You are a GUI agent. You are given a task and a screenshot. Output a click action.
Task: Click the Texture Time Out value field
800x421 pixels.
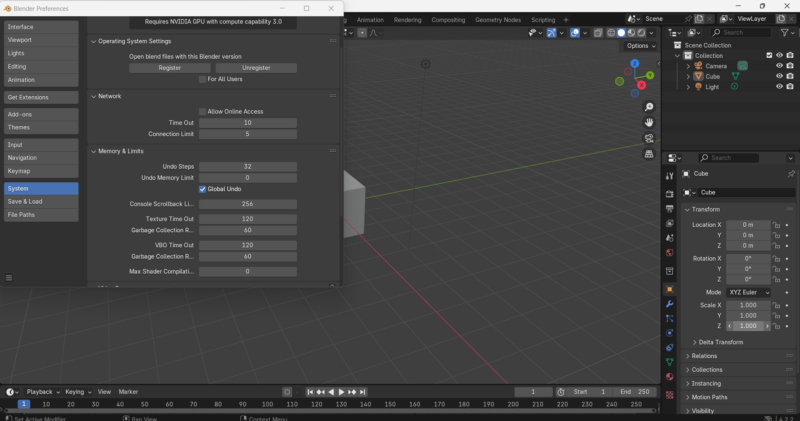248,218
